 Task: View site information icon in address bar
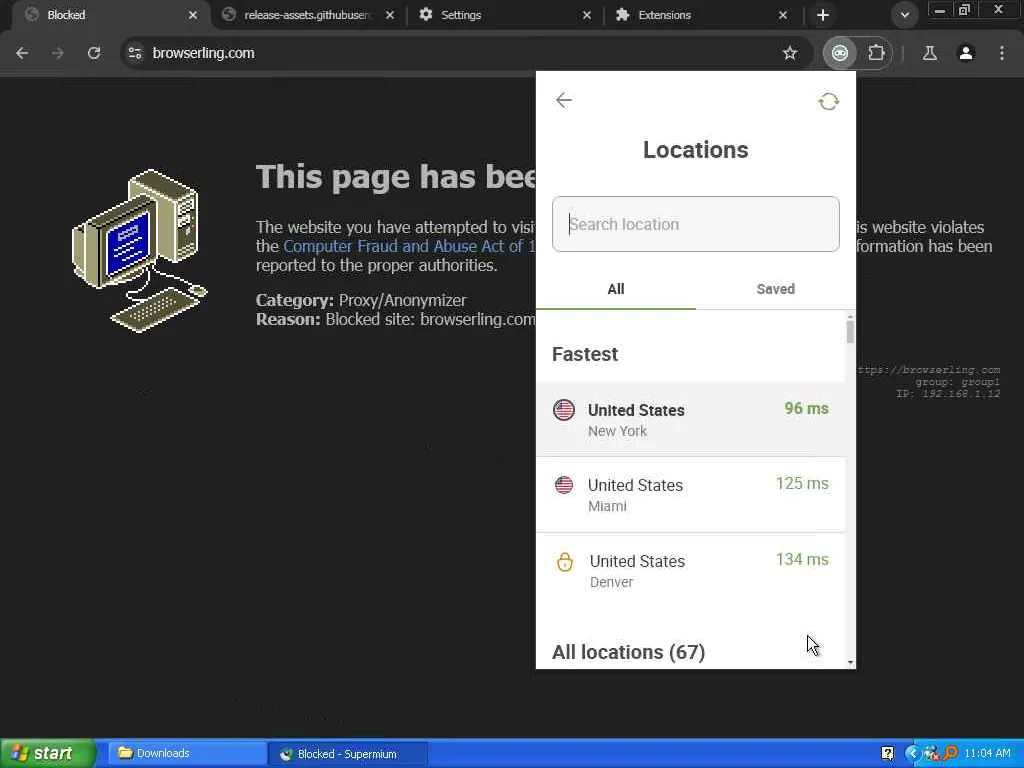tap(135, 53)
